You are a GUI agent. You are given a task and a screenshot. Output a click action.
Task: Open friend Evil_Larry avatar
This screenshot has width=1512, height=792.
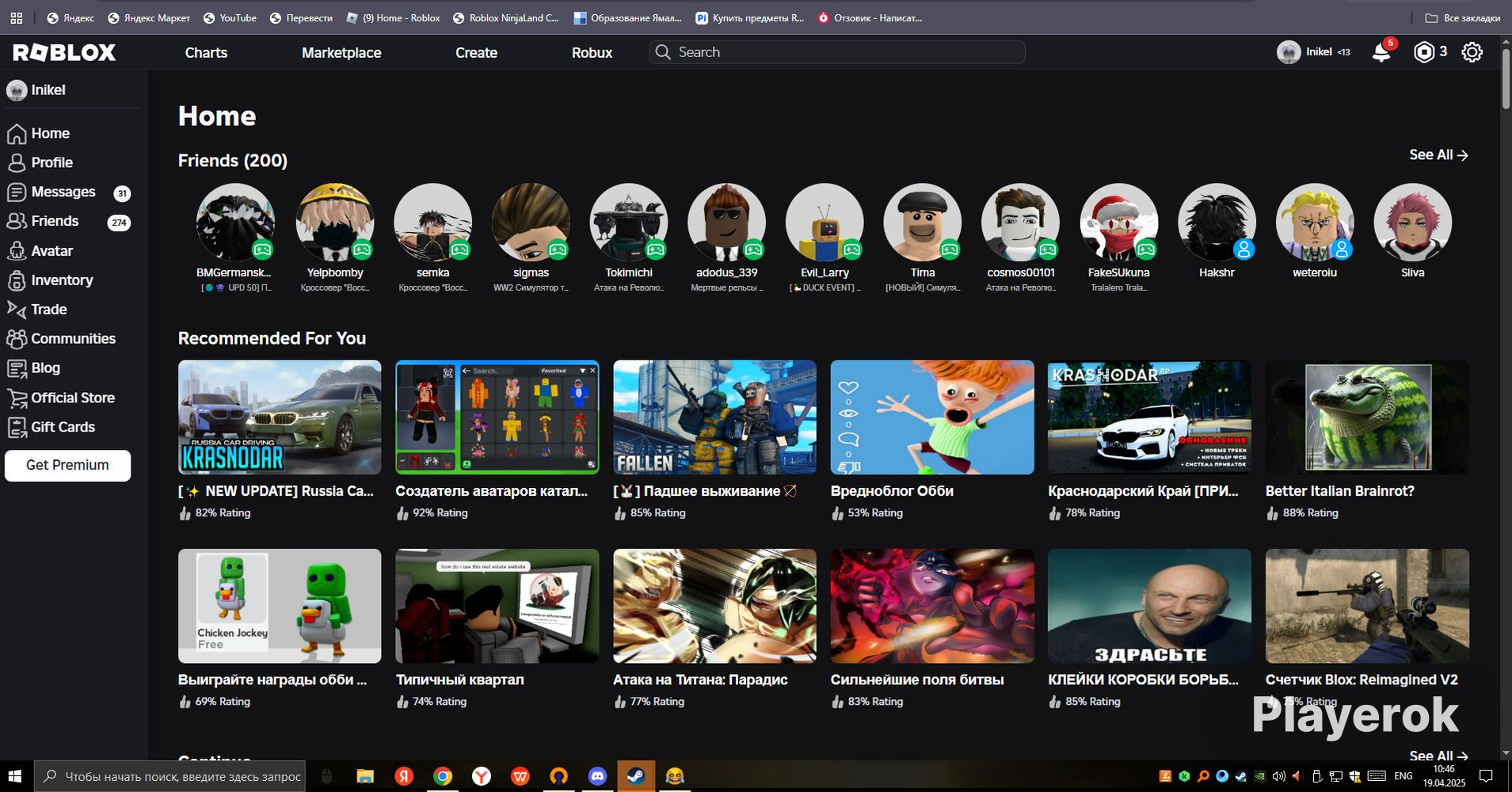tap(825, 223)
